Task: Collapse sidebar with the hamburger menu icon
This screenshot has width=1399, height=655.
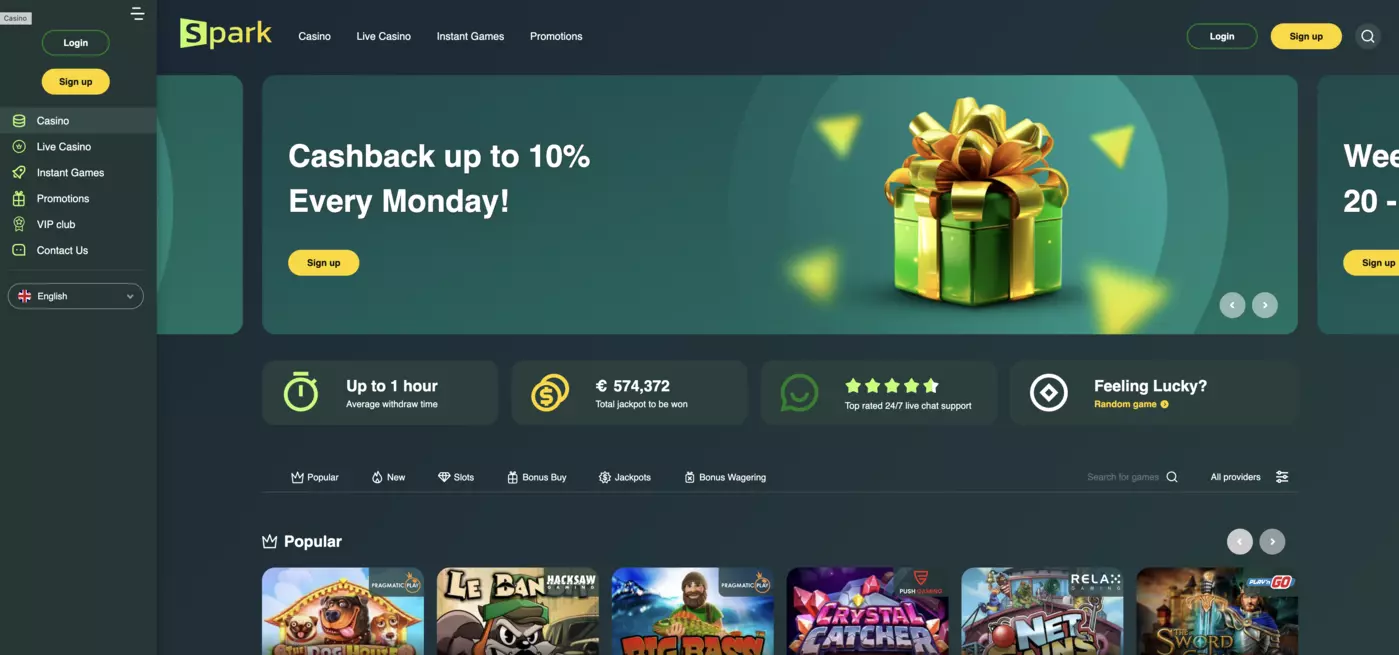Action: [x=137, y=14]
